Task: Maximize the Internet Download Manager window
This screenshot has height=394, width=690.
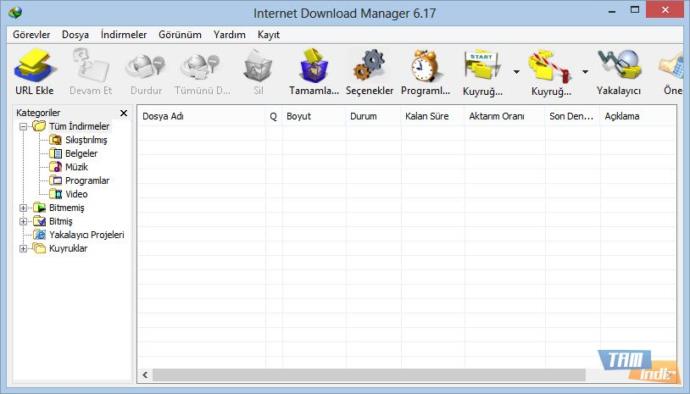Action: pyautogui.click(x=635, y=10)
